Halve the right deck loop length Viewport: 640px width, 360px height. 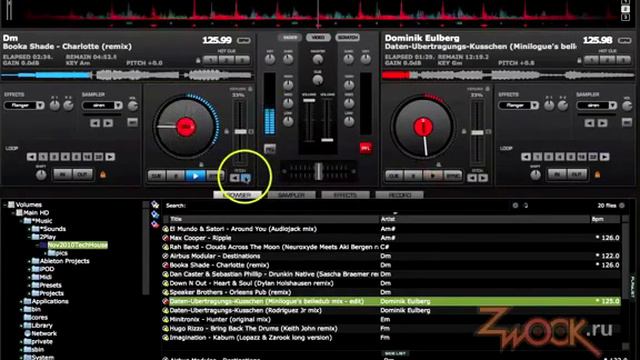526,157
